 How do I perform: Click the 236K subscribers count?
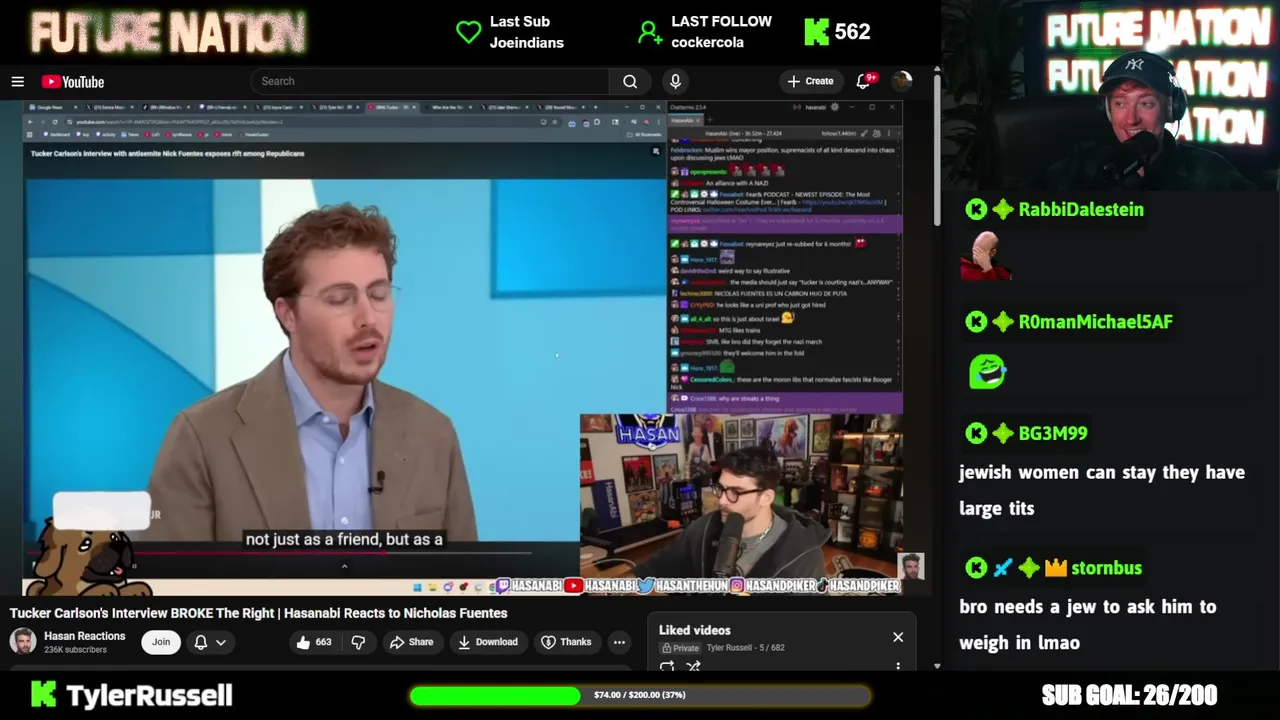pyautogui.click(x=75, y=650)
